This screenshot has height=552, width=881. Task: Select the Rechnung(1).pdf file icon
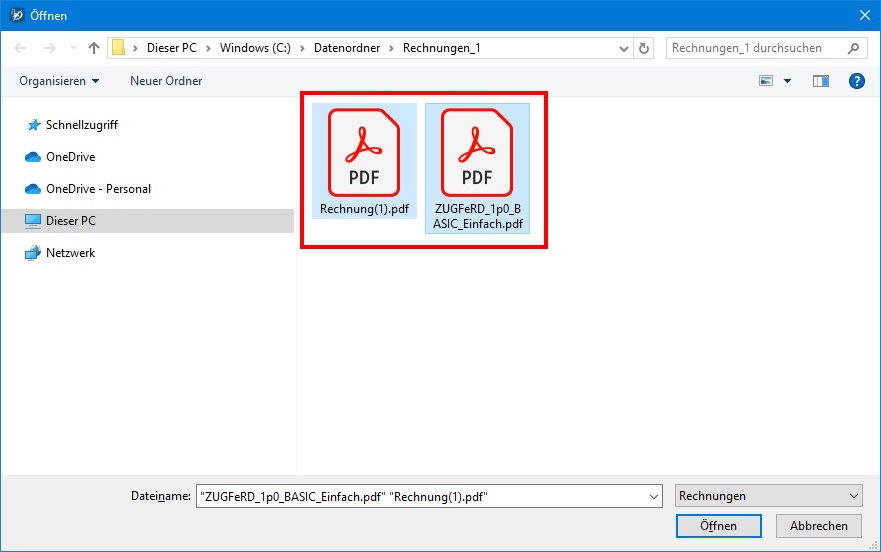(364, 153)
